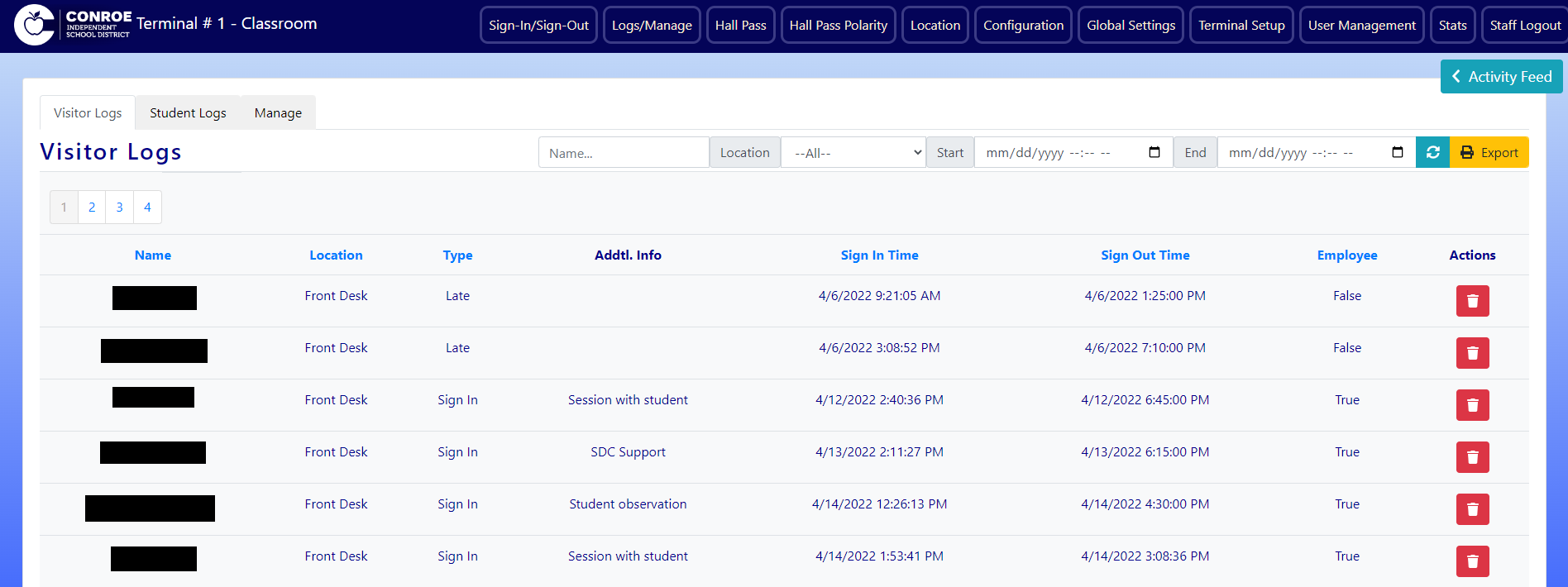Sort table by Sign In Time
1568x587 pixels.
(x=879, y=255)
